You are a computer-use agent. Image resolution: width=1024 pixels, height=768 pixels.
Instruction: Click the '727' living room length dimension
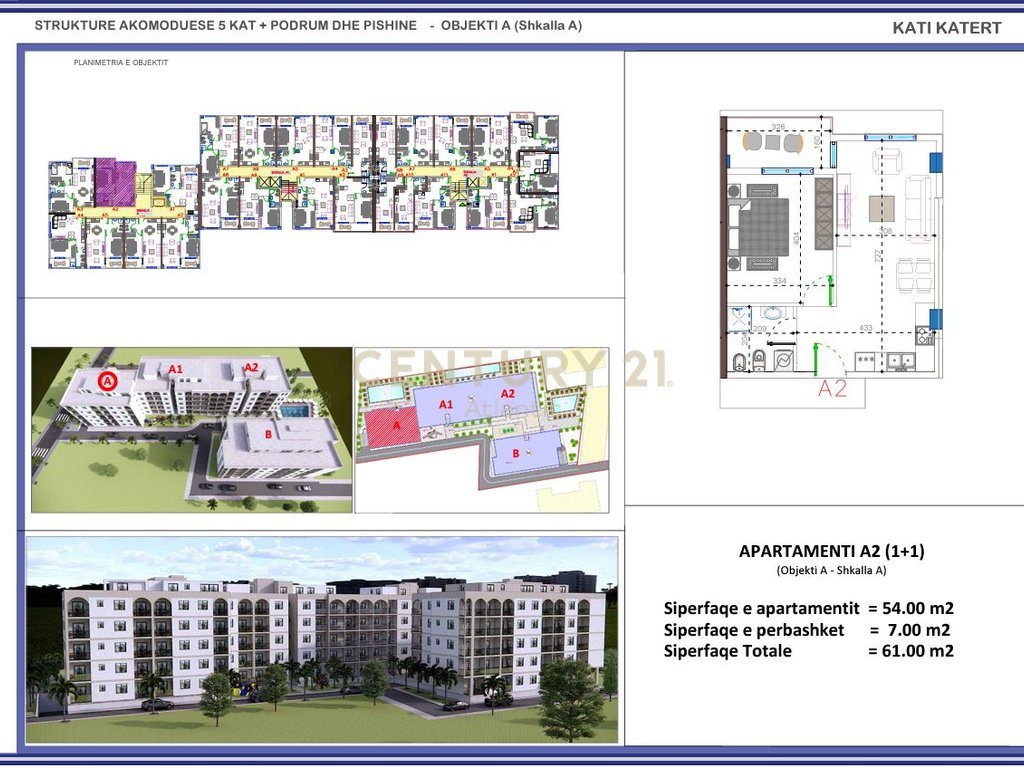[878, 256]
